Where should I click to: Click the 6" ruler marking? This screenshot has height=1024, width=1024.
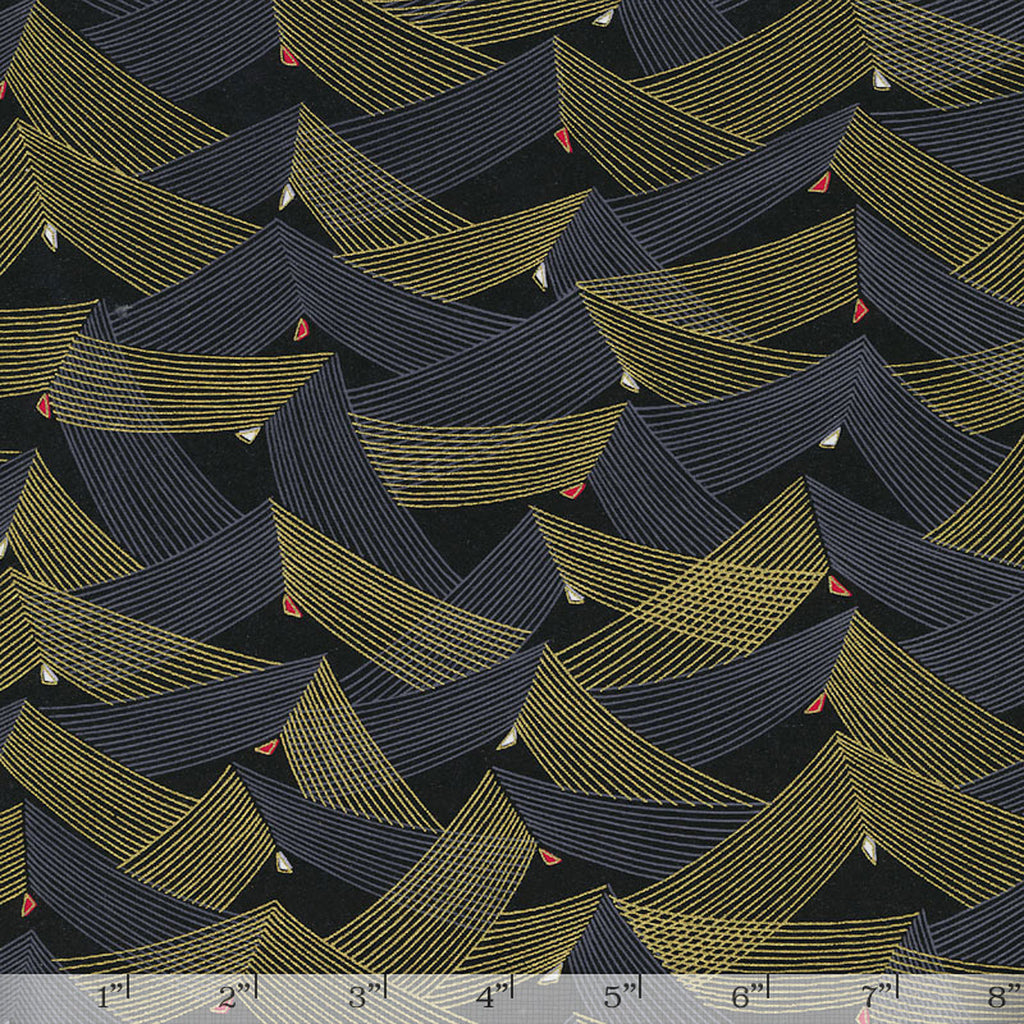coord(746,996)
